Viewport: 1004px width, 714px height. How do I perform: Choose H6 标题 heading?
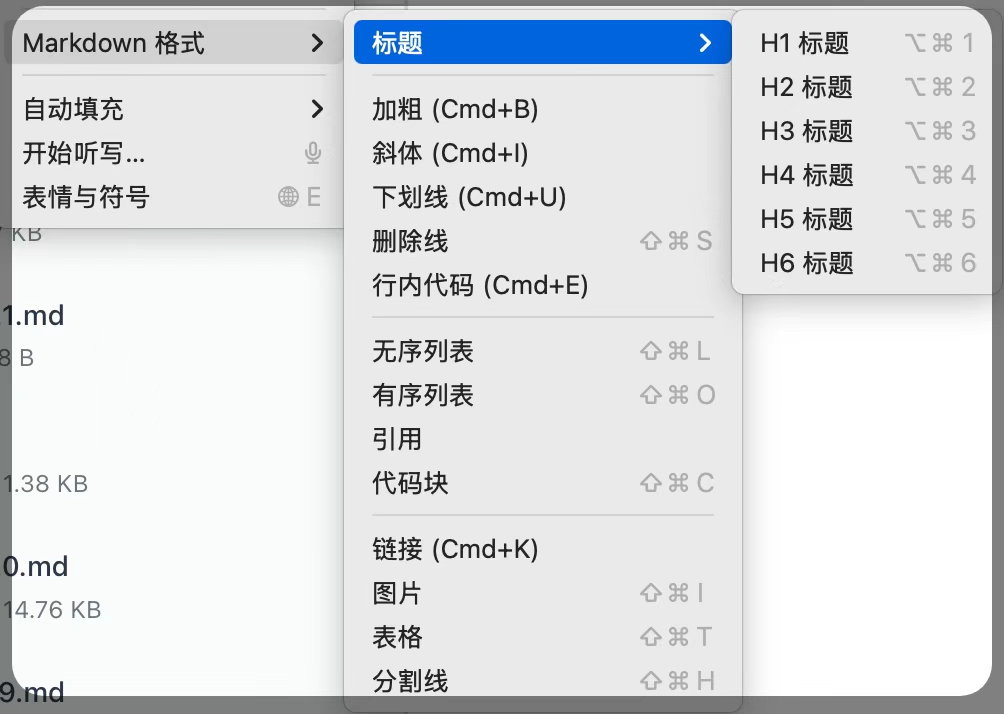pos(805,263)
